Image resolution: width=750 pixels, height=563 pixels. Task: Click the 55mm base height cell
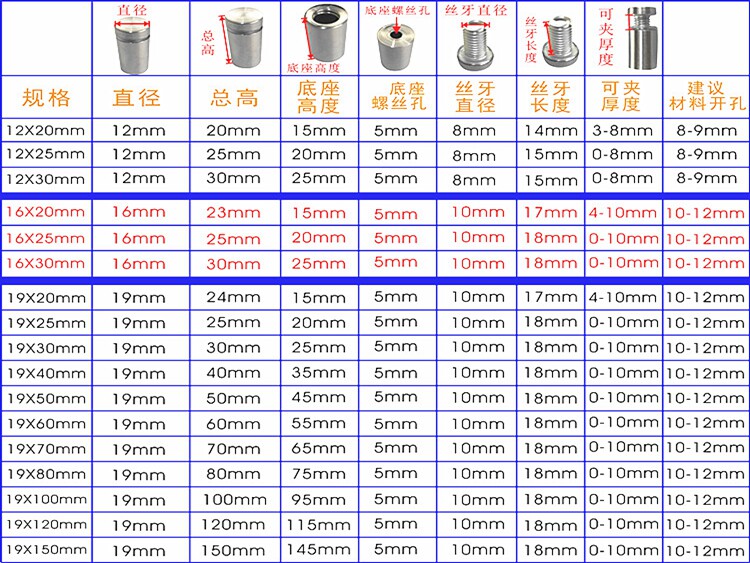(x=319, y=423)
